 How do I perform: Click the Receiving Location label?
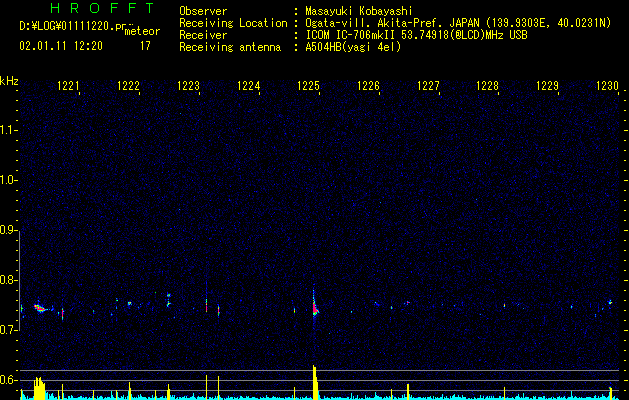233,23
